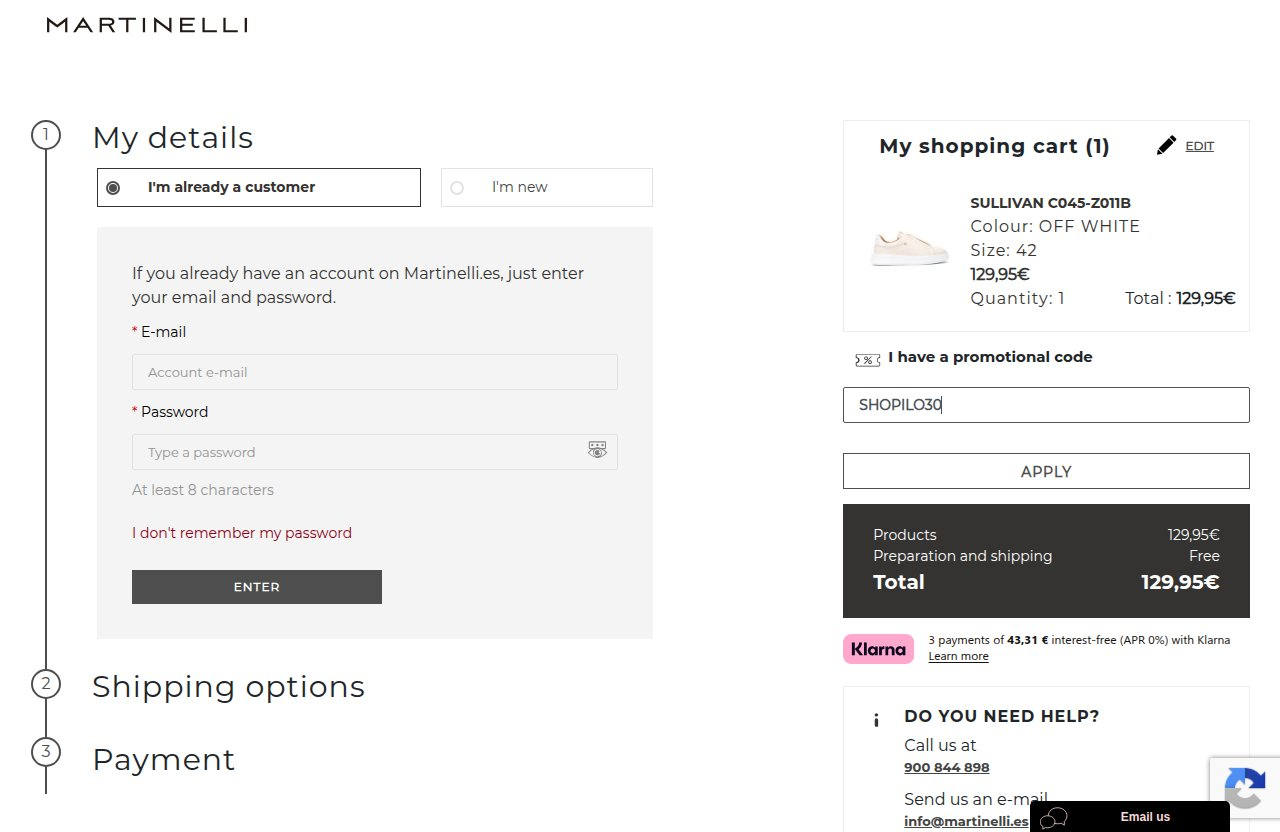Image resolution: width=1280 pixels, height=832 pixels.
Task: Expand the Payment step
Action: [x=163, y=759]
